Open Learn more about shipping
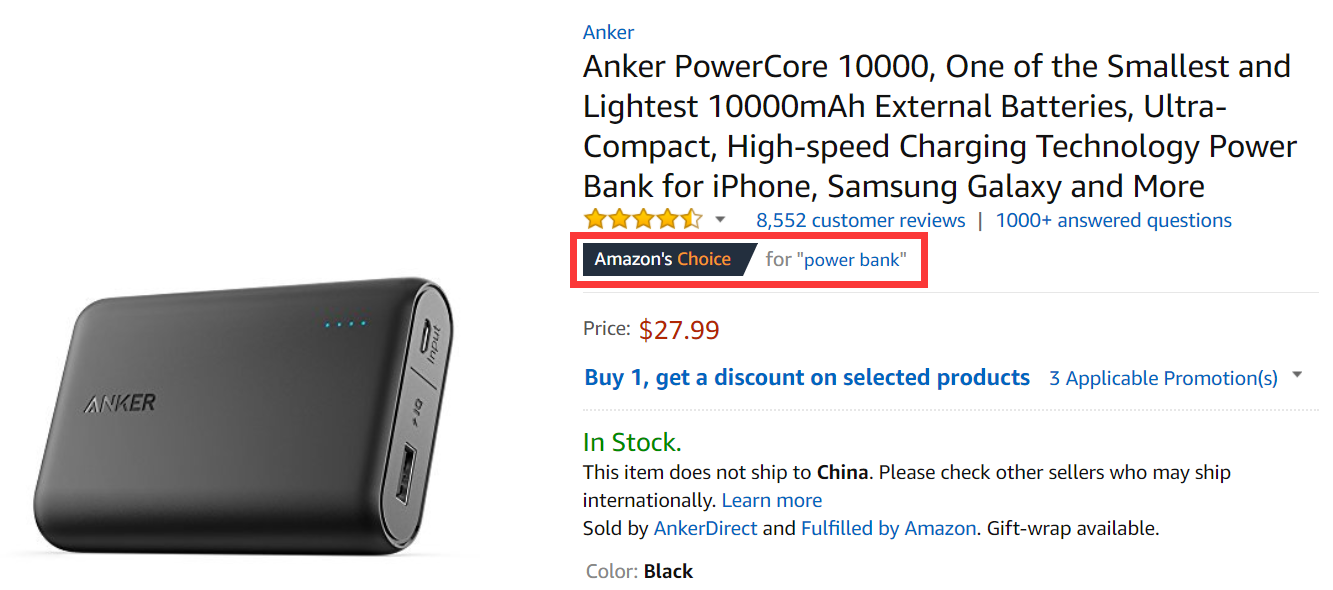The width and height of the screenshot is (1333, 590). pyautogui.click(x=772, y=500)
